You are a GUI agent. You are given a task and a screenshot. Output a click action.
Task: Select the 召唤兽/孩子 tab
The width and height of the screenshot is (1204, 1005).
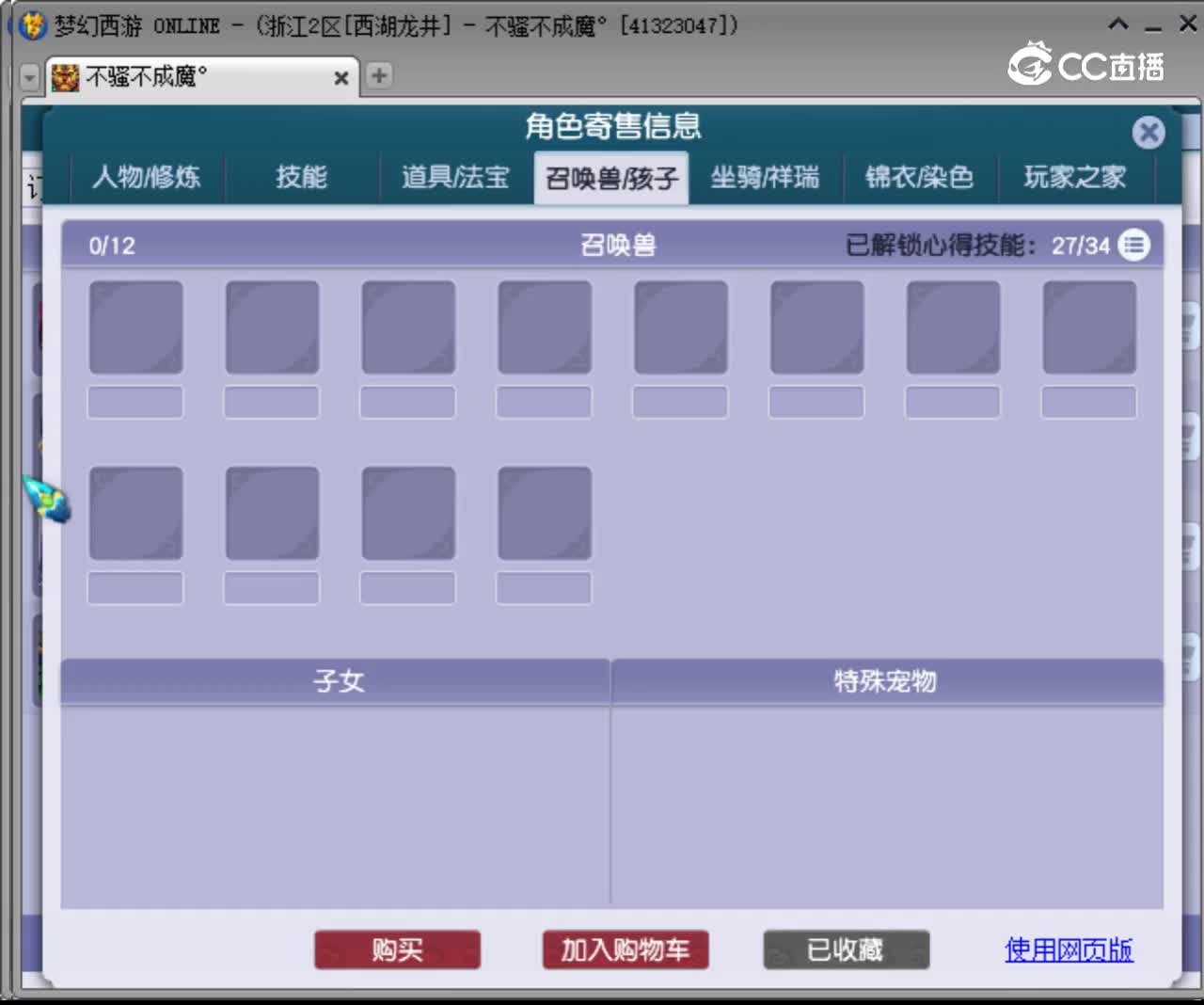click(x=611, y=178)
